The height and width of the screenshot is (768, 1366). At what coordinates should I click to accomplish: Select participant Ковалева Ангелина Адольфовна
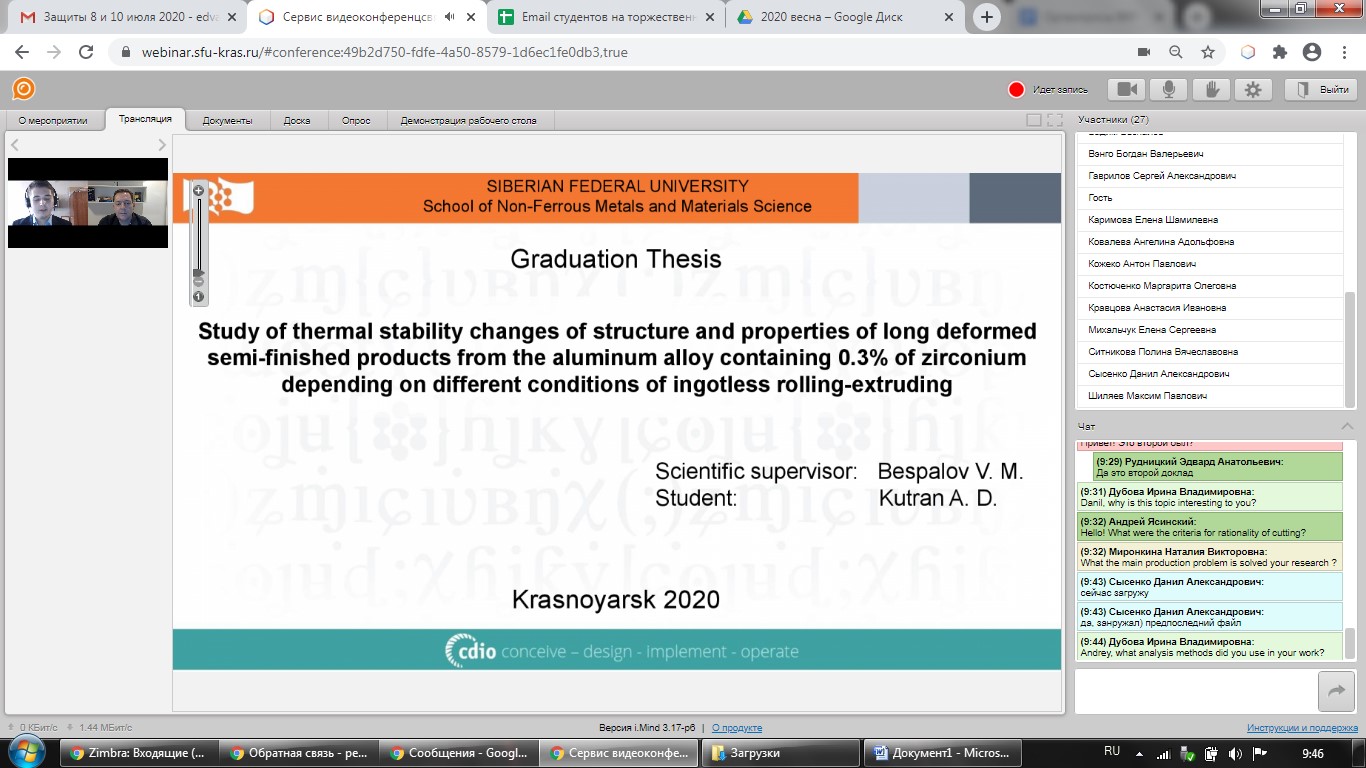click(x=1209, y=242)
